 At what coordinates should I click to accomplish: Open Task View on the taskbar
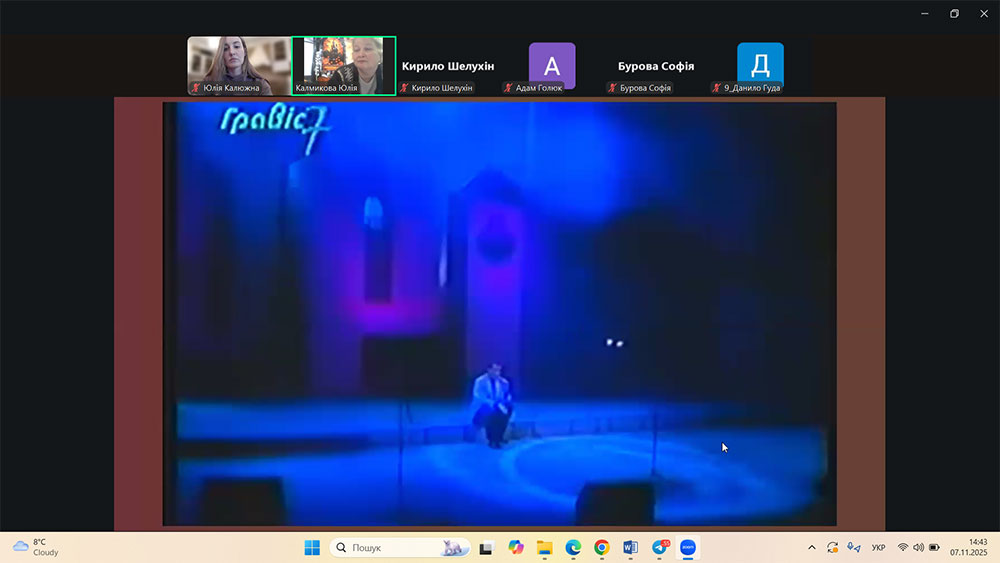coord(487,548)
